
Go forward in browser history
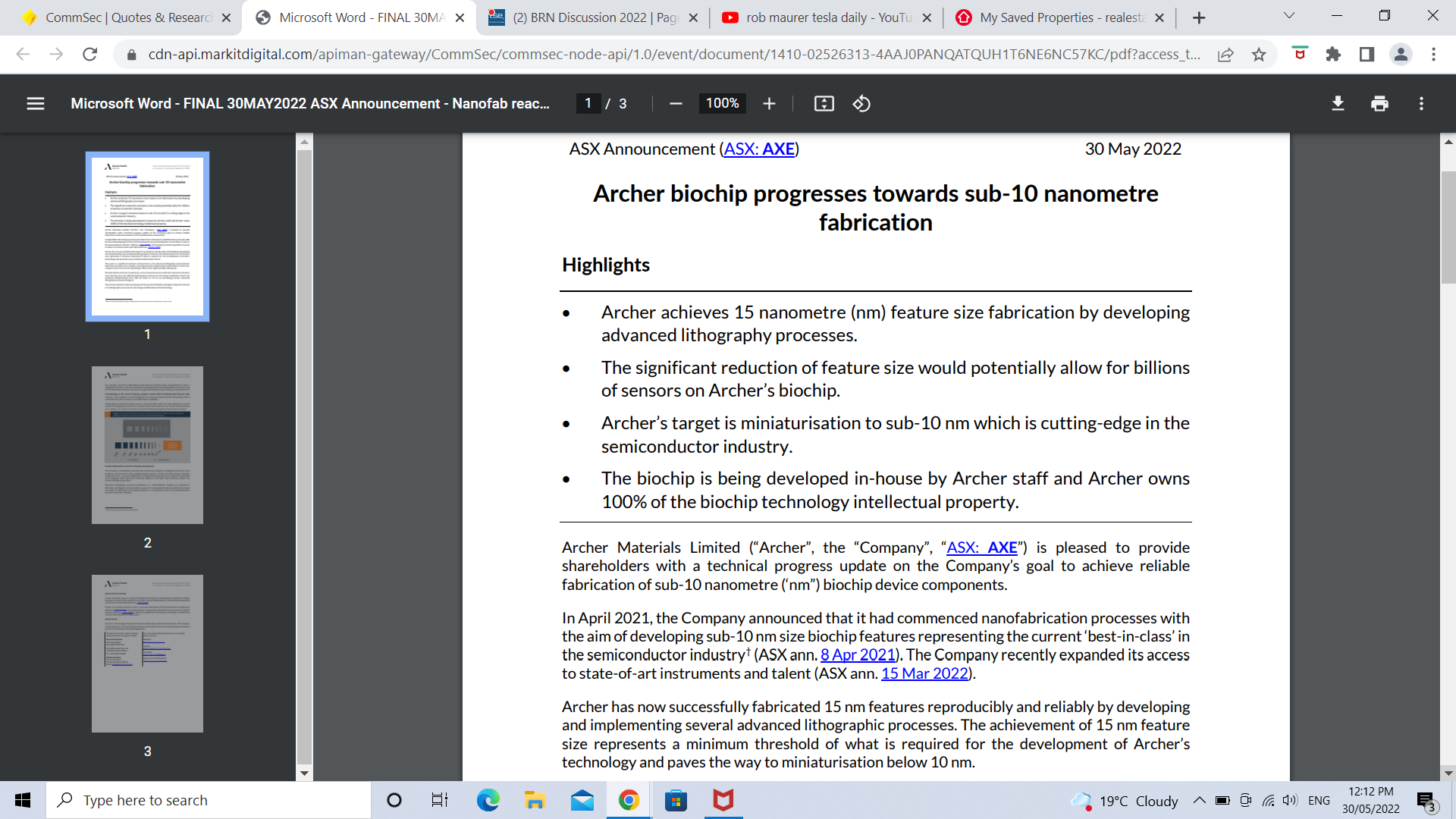click(56, 54)
